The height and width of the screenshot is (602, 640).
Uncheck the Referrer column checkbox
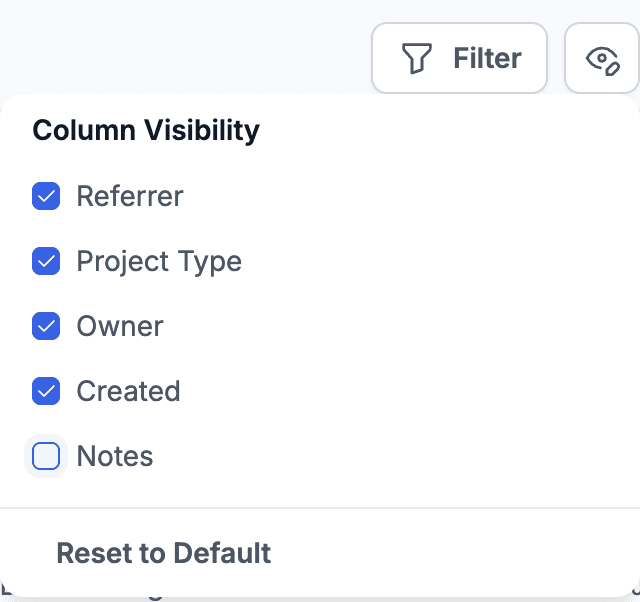tap(46, 196)
